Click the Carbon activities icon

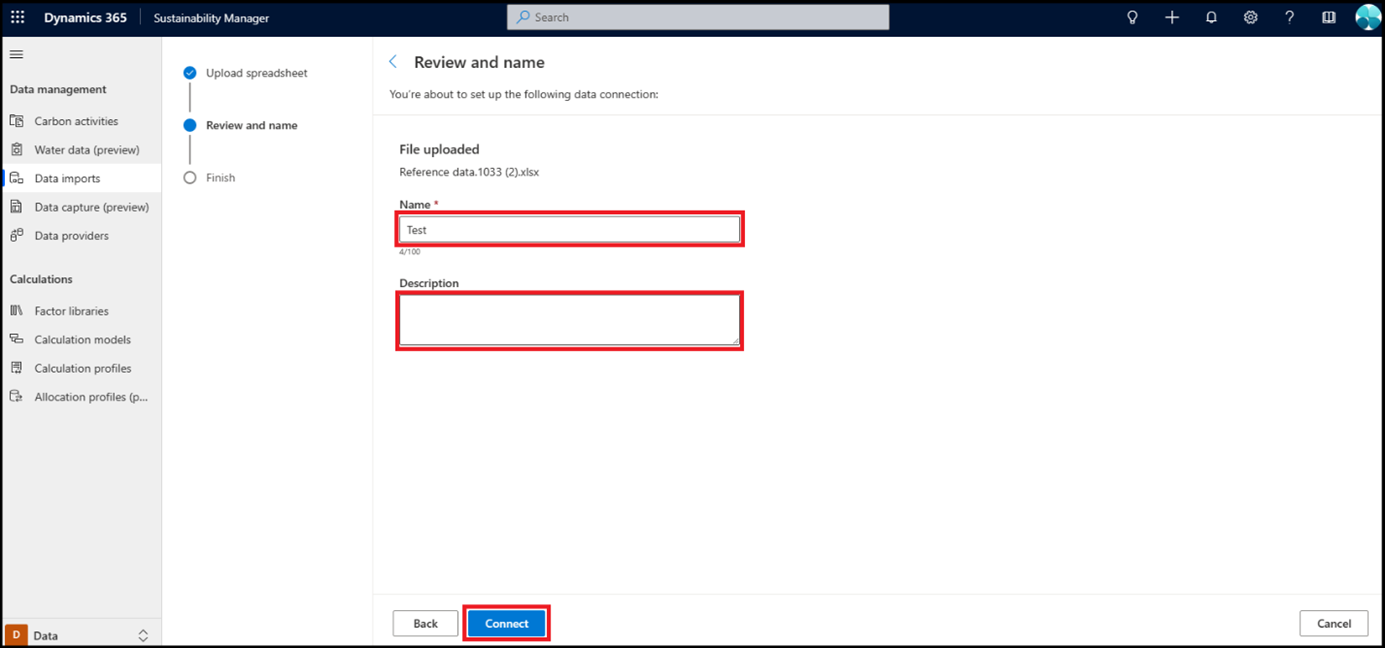coord(16,121)
